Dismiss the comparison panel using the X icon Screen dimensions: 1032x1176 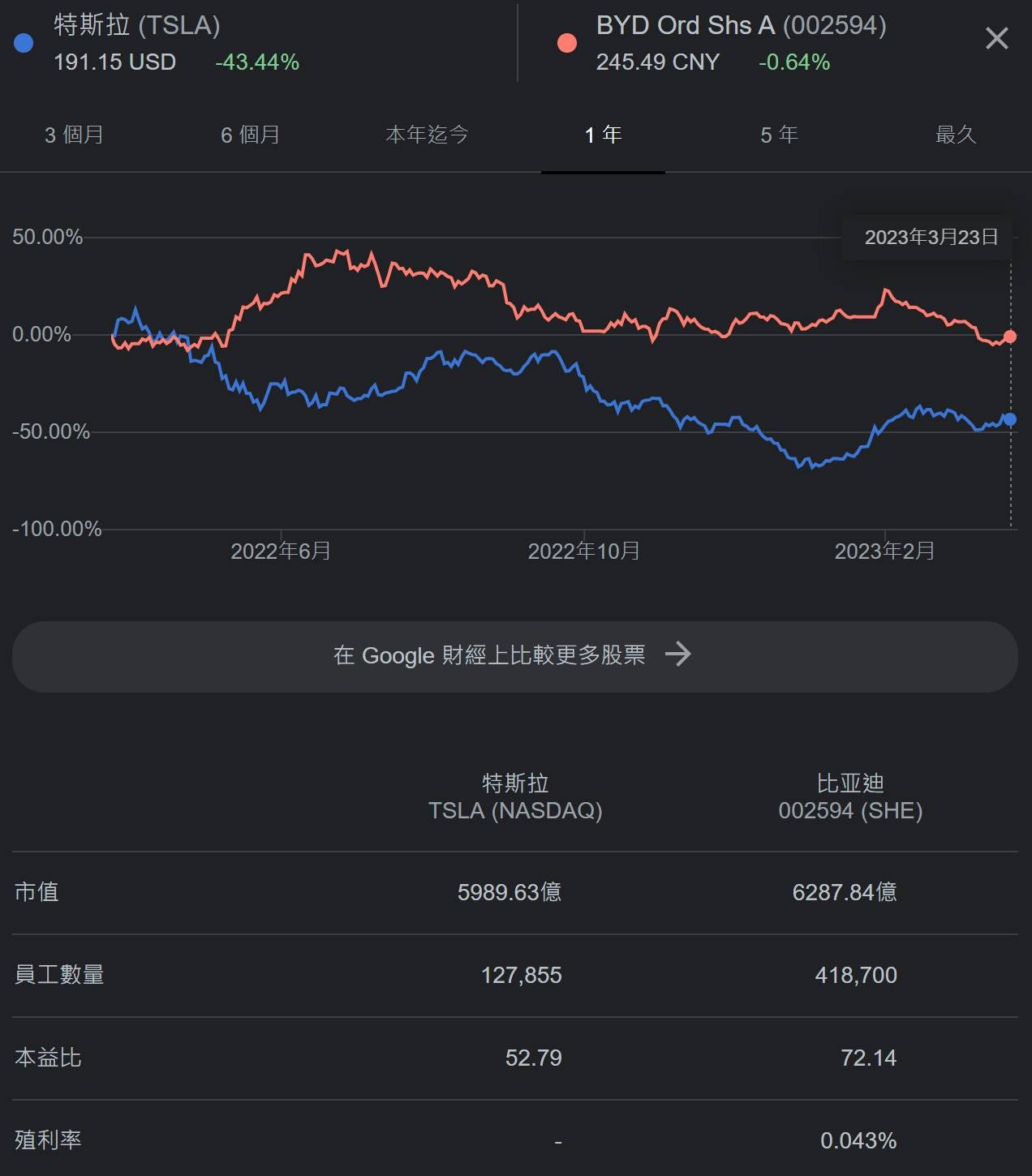pyautogui.click(x=996, y=39)
